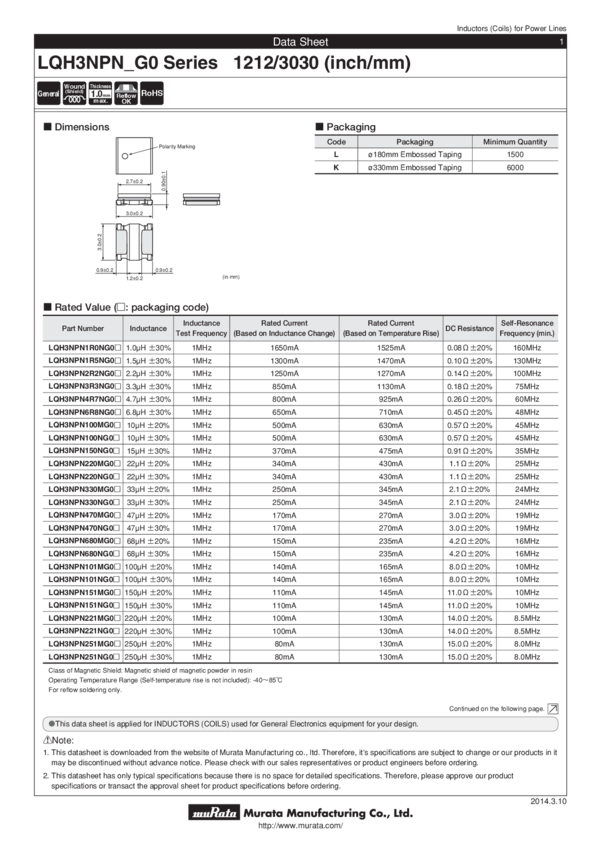
Task: Click part number LQH3NPN330NG0
Action: [x=83, y=502]
